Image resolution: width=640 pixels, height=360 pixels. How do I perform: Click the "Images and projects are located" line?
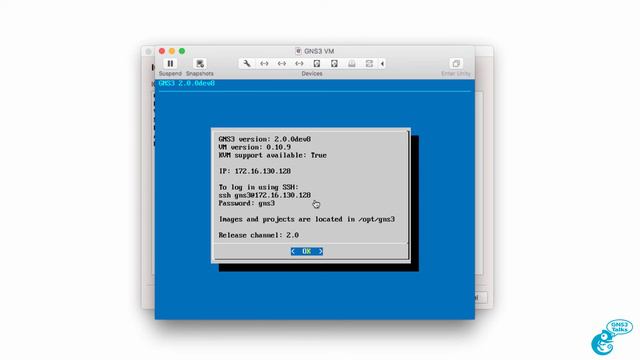307,219
